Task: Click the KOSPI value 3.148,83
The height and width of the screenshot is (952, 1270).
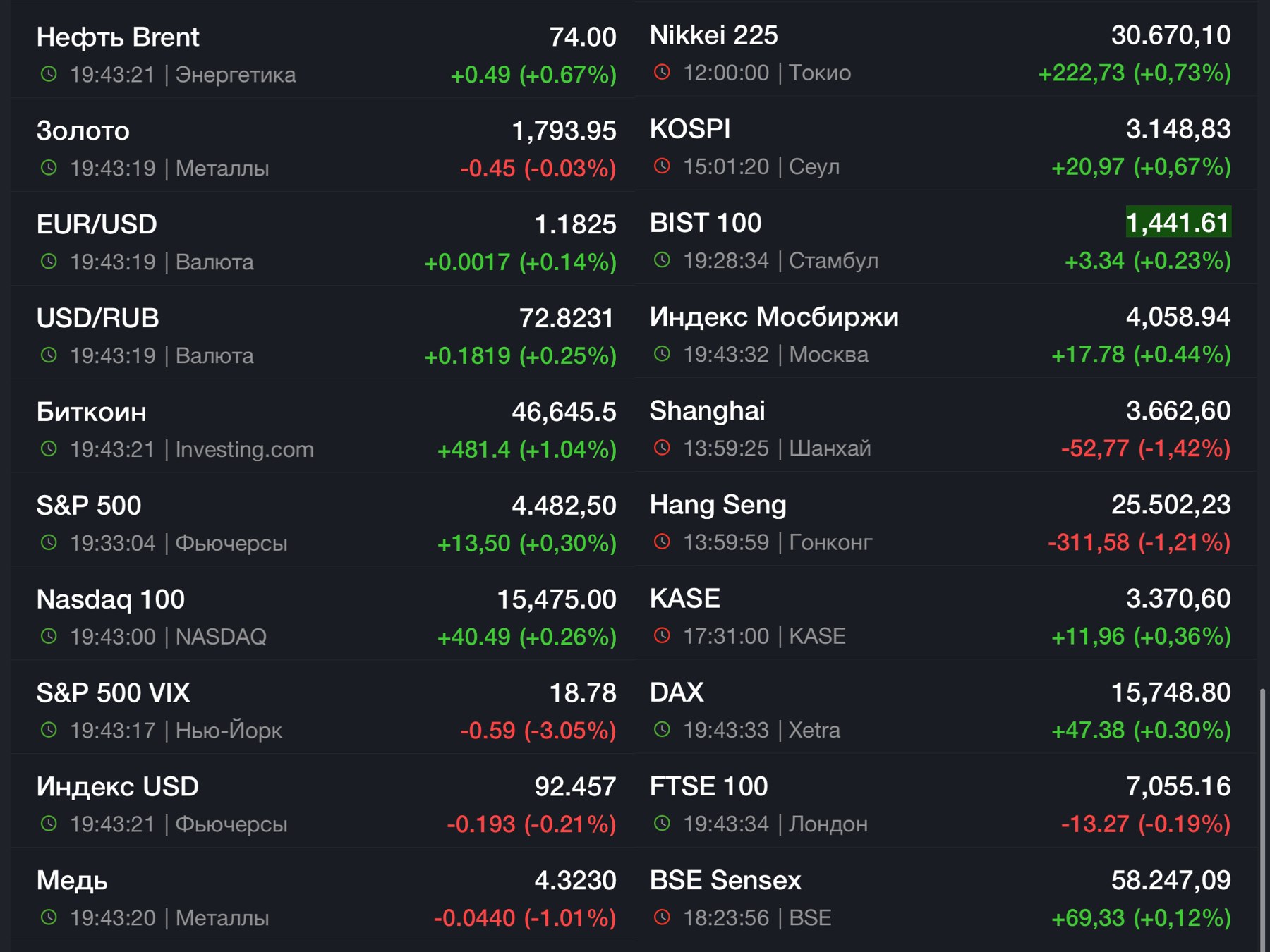Action: pos(1178,129)
